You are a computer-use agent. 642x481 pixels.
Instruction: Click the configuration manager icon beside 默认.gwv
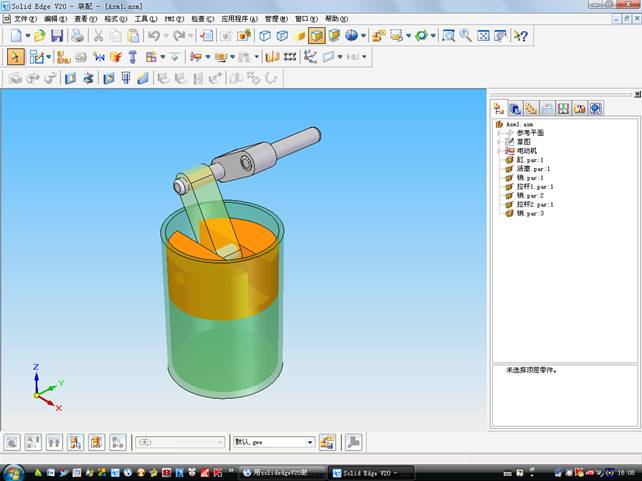(327, 442)
